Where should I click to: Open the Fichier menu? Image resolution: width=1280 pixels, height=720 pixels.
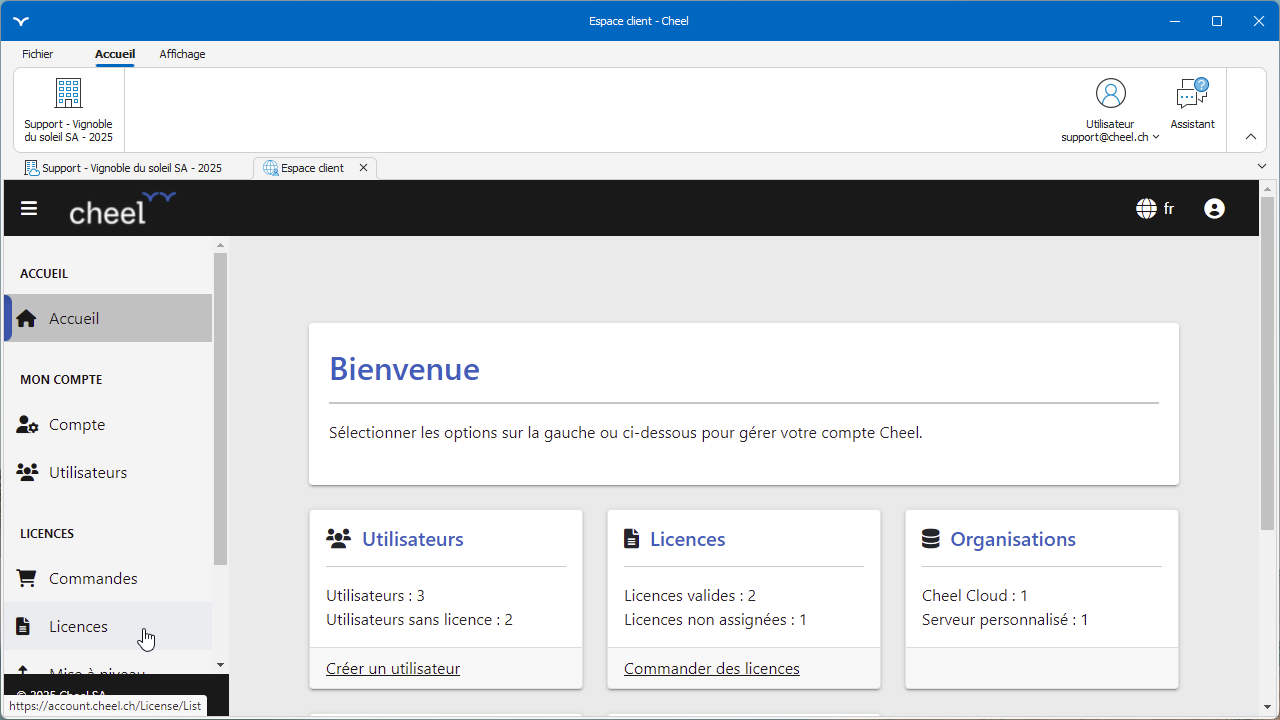click(x=38, y=54)
